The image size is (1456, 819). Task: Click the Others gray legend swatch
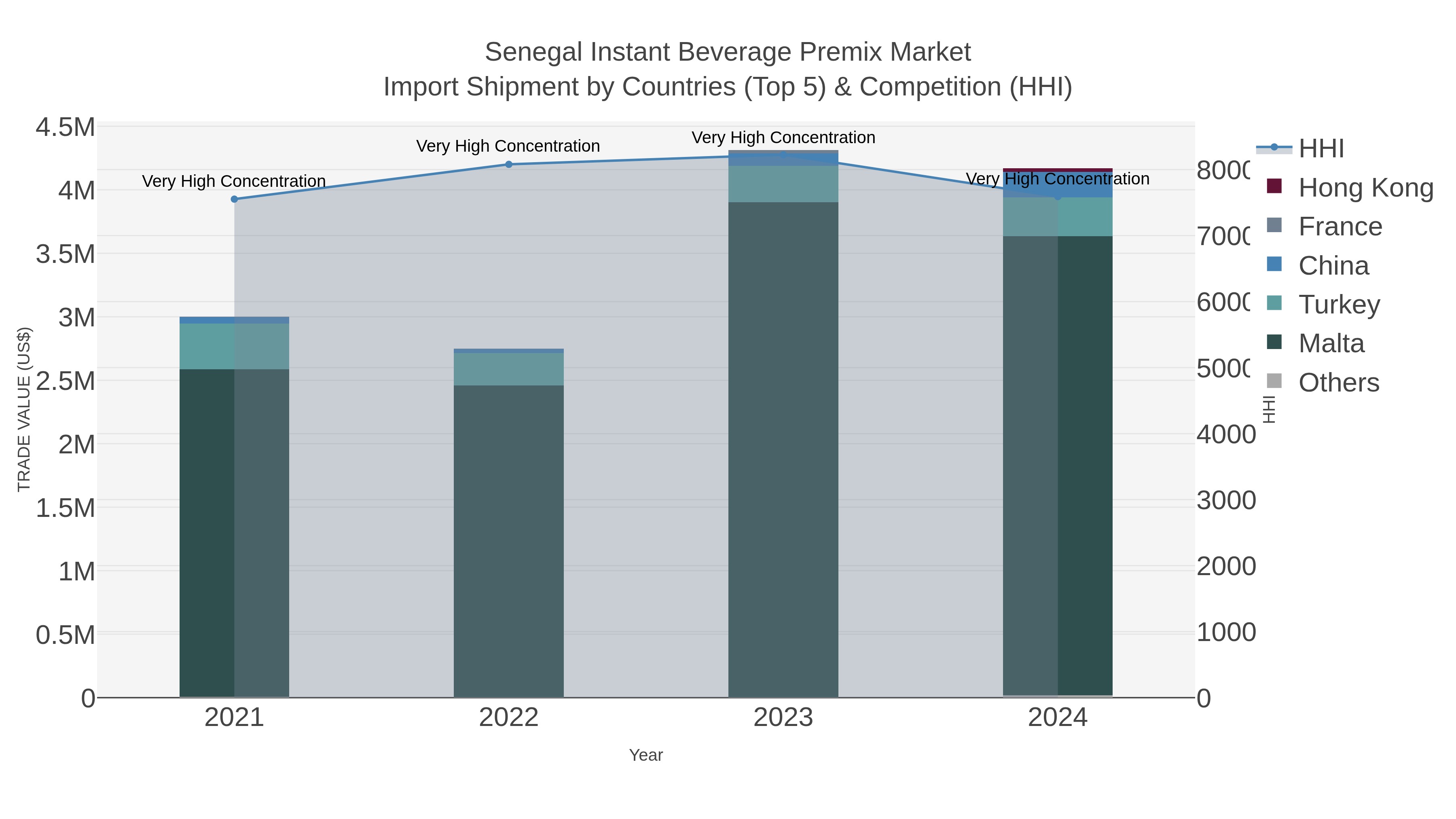1274,381
